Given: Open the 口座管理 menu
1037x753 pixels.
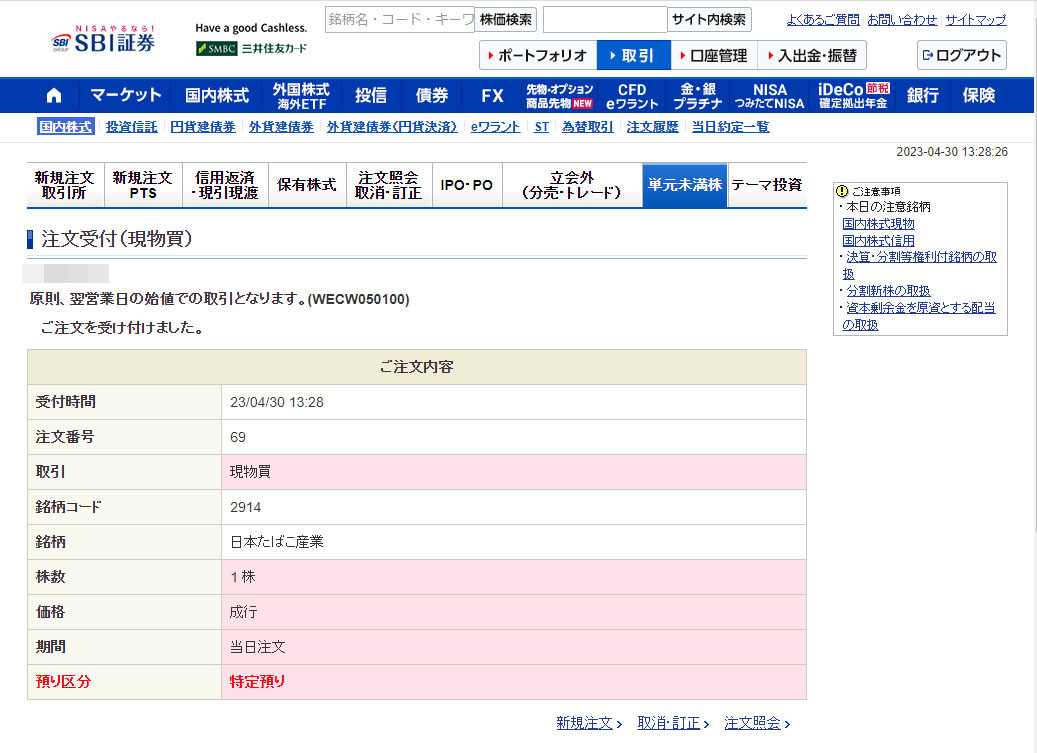Looking at the screenshot, I should [x=712, y=55].
